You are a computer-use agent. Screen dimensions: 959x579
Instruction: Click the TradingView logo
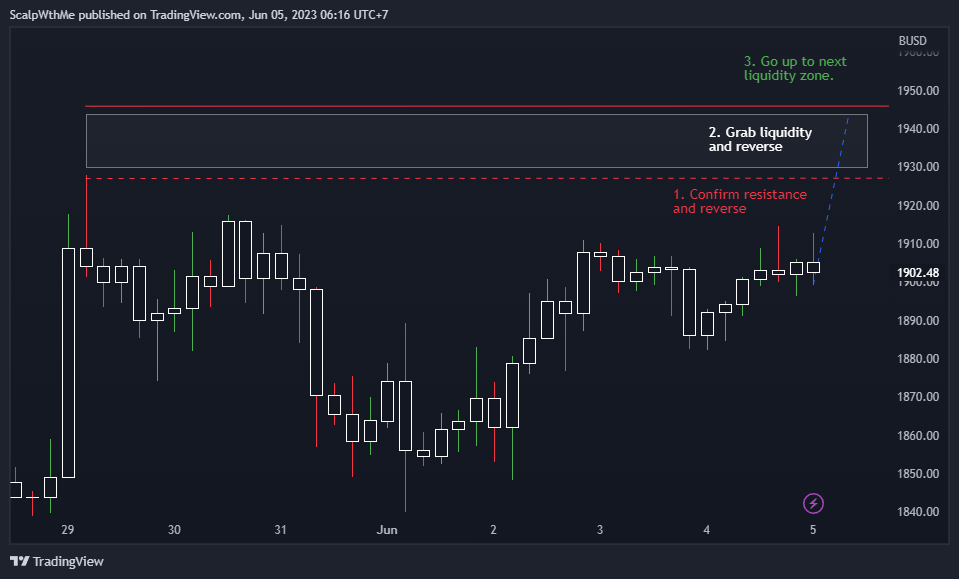click(x=57, y=561)
